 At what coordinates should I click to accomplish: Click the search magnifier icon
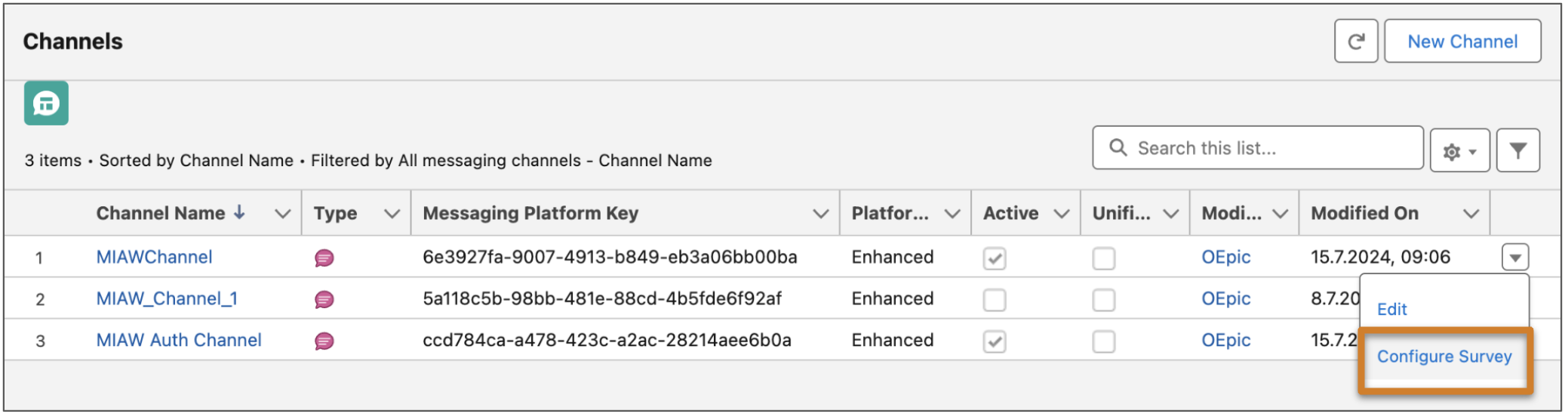tap(1118, 147)
